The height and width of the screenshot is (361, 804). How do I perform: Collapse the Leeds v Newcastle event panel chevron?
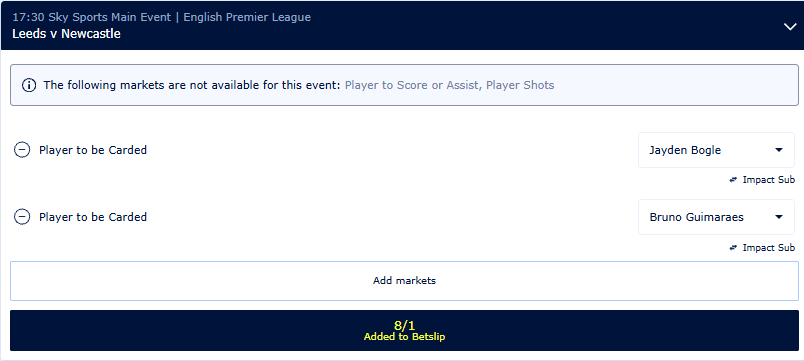790,27
